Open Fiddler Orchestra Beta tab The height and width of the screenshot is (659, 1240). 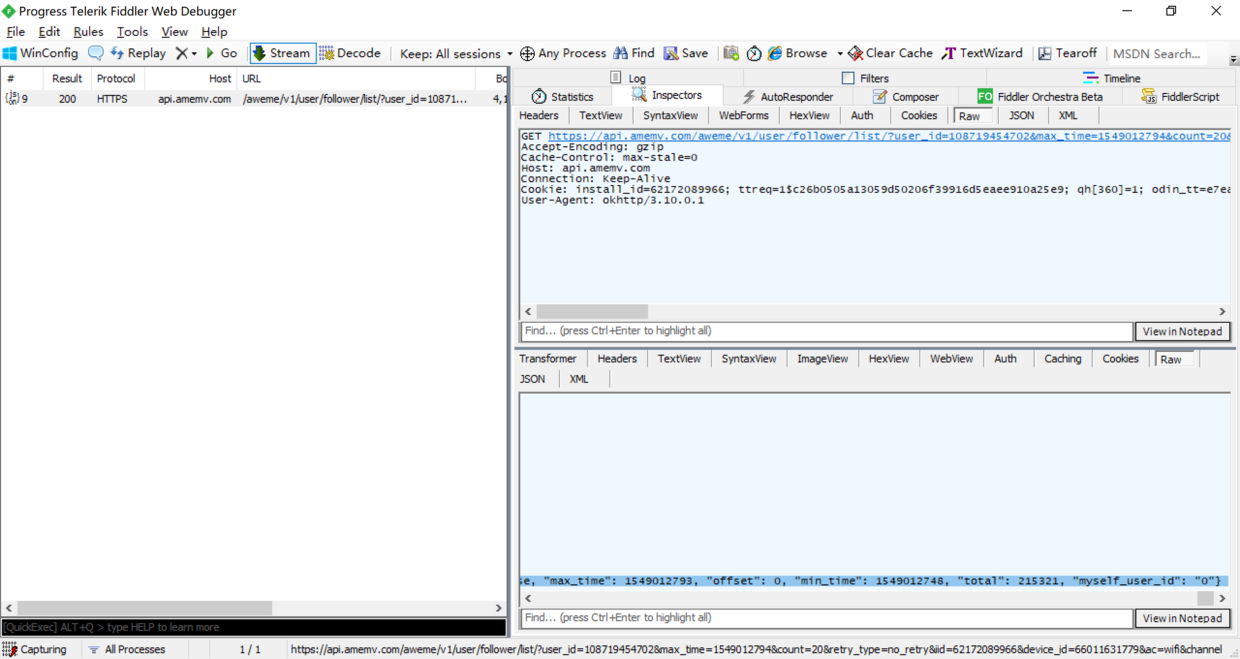click(1040, 96)
